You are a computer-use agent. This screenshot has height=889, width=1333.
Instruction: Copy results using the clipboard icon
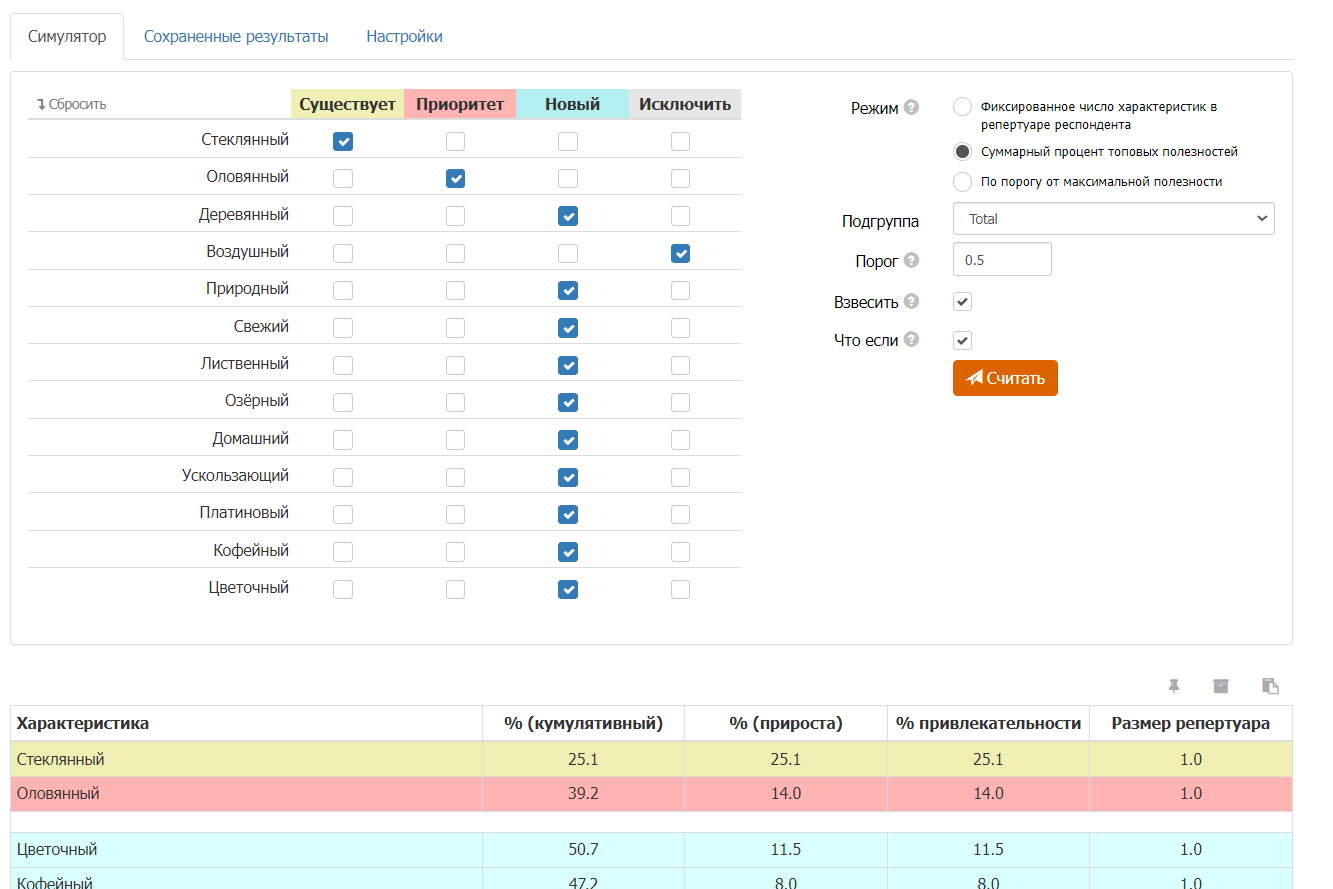coord(1271,686)
